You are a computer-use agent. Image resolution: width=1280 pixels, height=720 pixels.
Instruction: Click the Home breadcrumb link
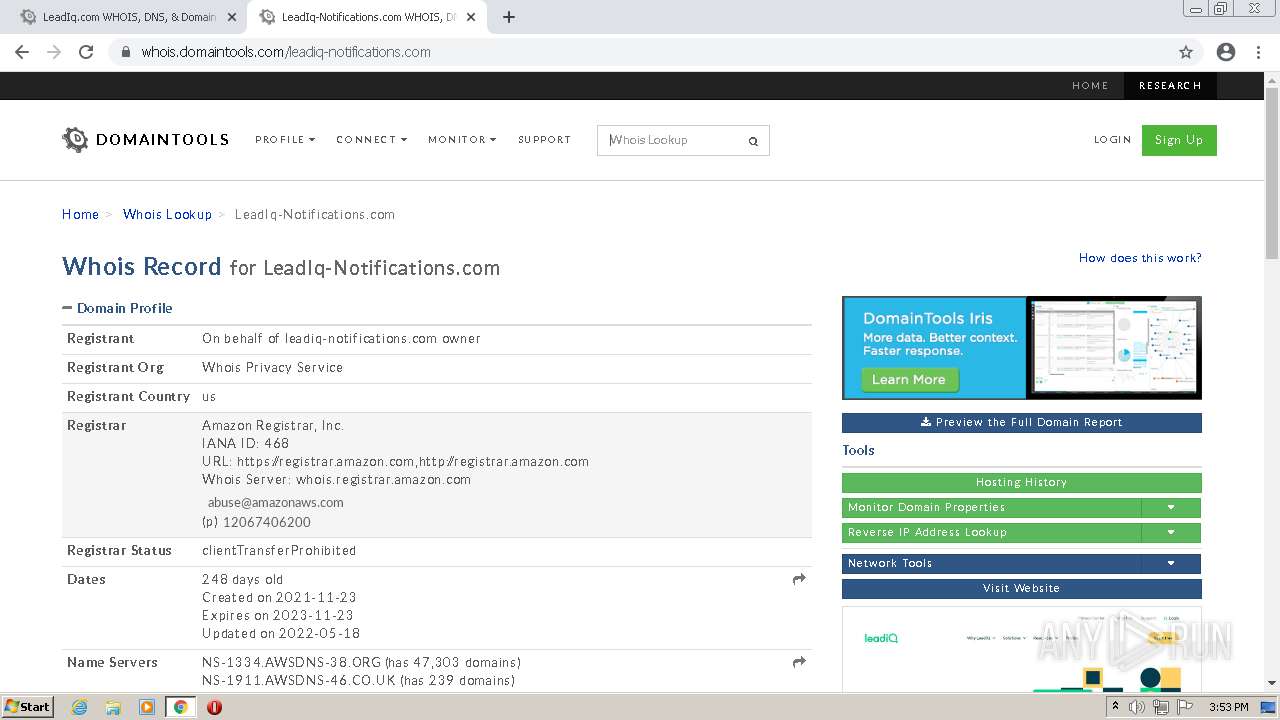(x=80, y=215)
